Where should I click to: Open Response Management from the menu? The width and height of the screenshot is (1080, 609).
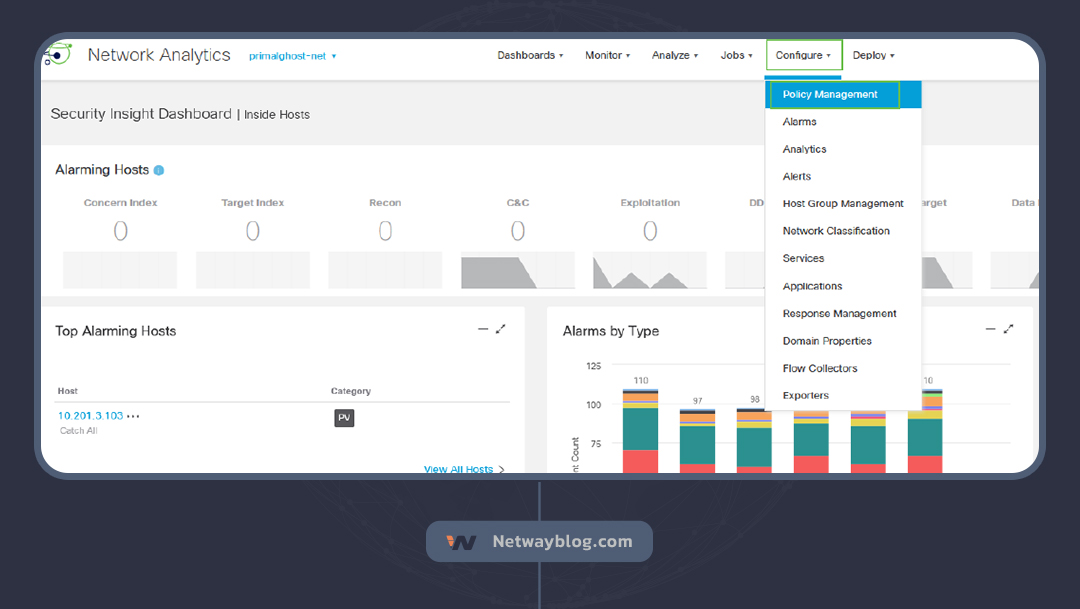click(x=839, y=314)
